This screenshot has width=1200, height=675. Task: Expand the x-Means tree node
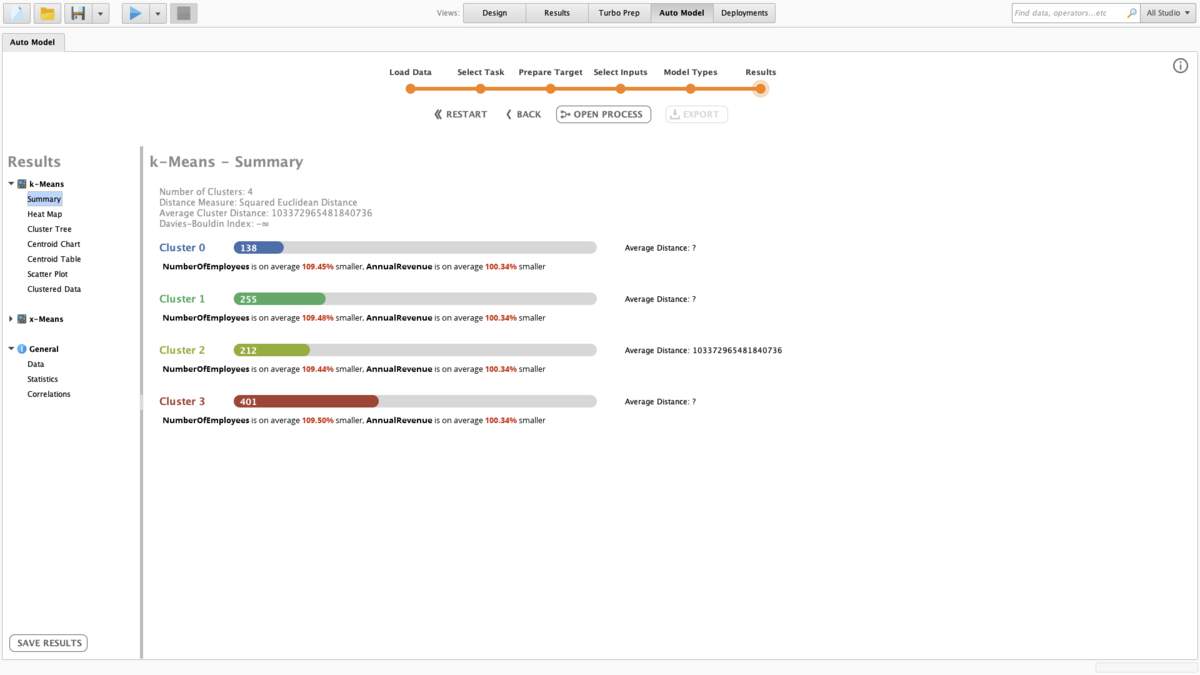coord(11,319)
